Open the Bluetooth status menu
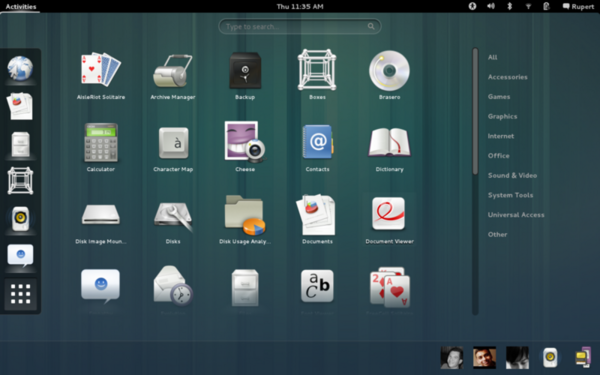Screen dimensions: 600x375 tap(509, 6)
